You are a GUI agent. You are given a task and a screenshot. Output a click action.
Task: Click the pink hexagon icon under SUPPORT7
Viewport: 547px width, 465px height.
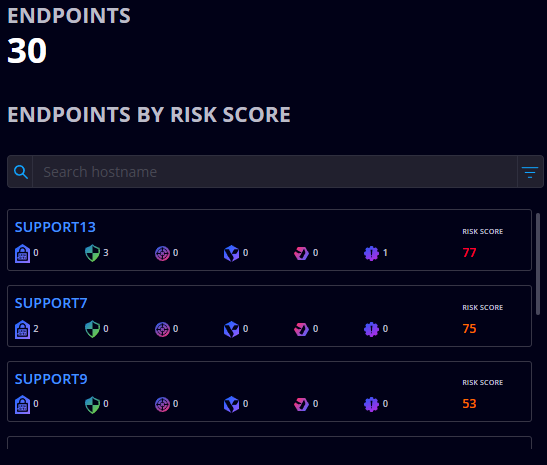click(x=301, y=330)
